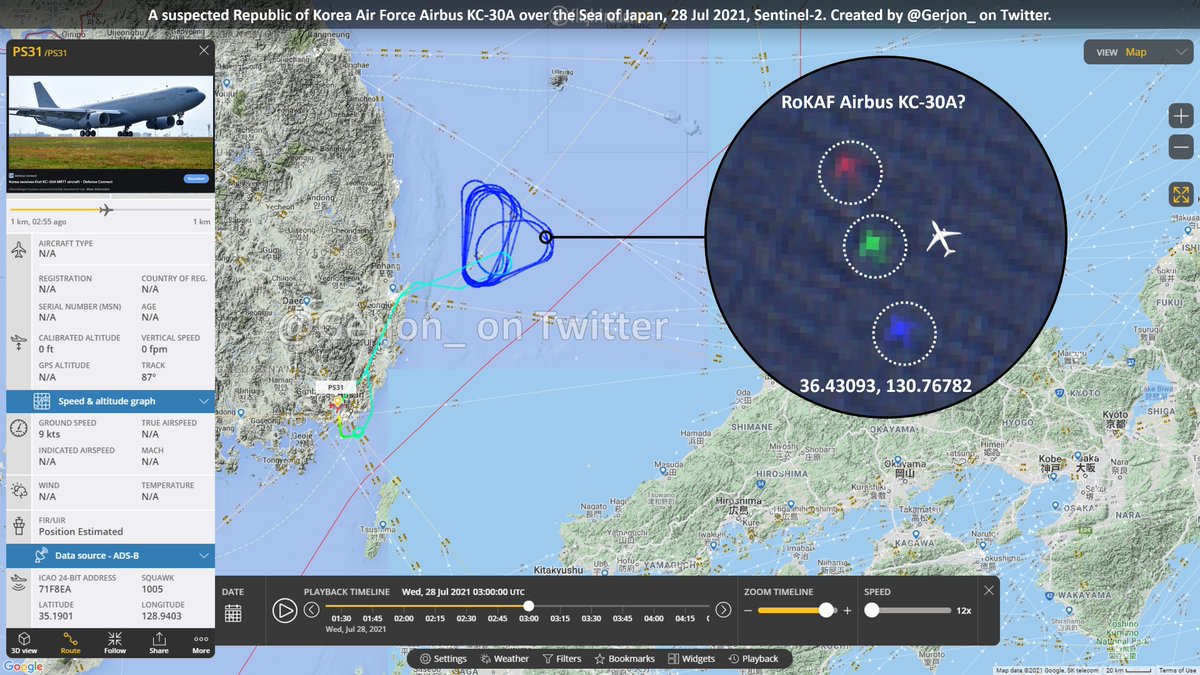Click the FIR/UIR control tower icon
Viewport: 1200px width, 675px height.
coord(19,524)
